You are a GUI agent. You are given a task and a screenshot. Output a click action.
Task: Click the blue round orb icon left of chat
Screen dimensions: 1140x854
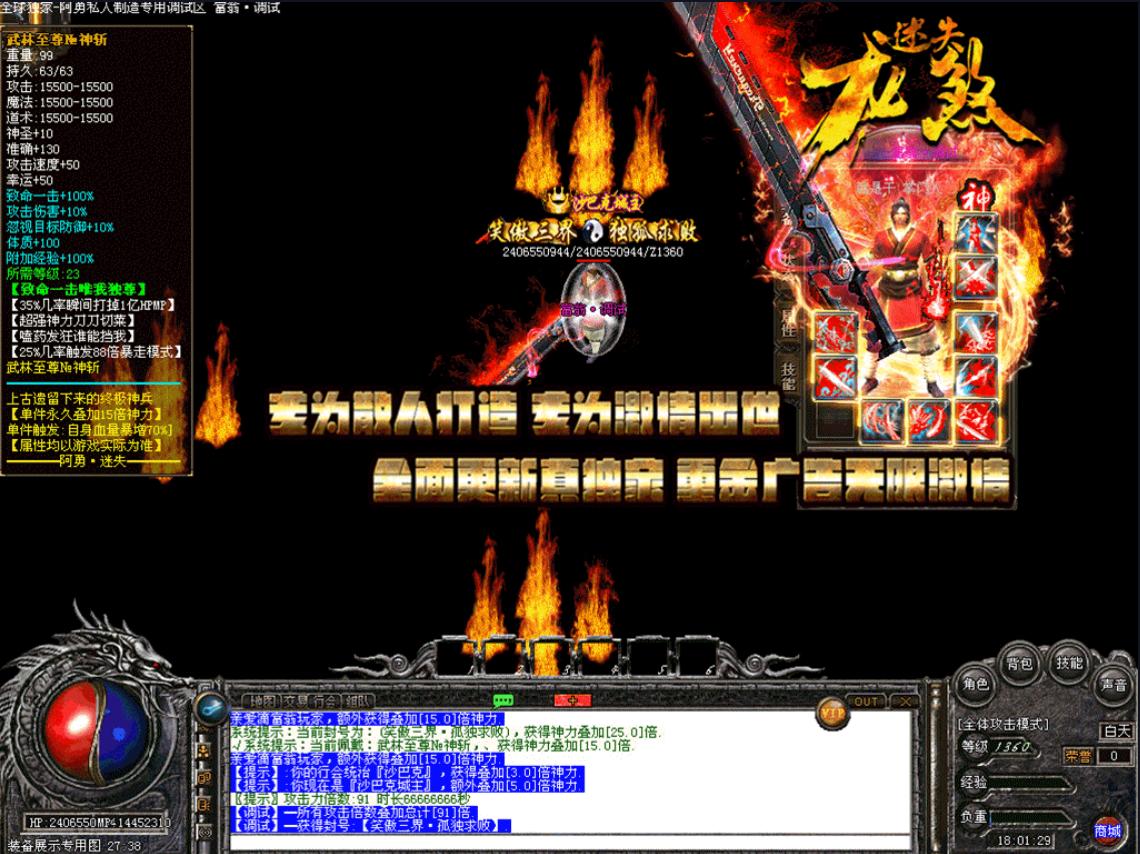coord(211,707)
